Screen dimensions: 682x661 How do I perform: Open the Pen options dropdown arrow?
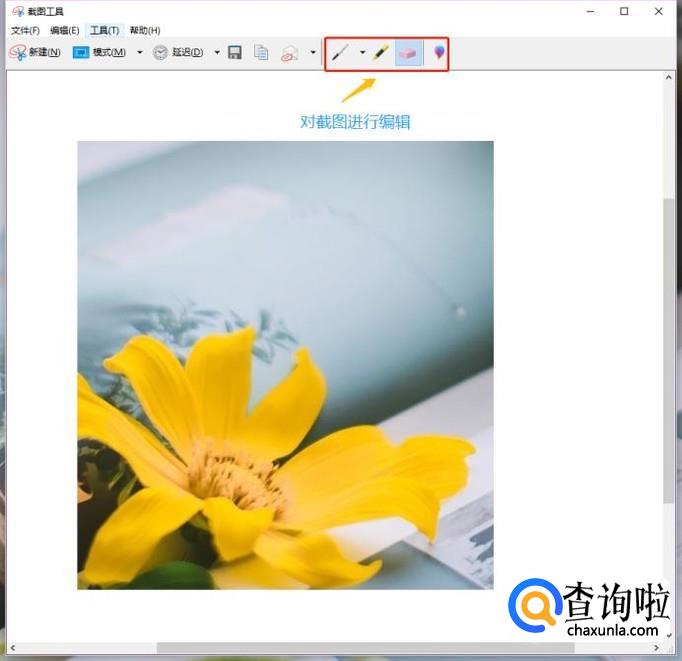pyautogui.click(x=361, y=52)
